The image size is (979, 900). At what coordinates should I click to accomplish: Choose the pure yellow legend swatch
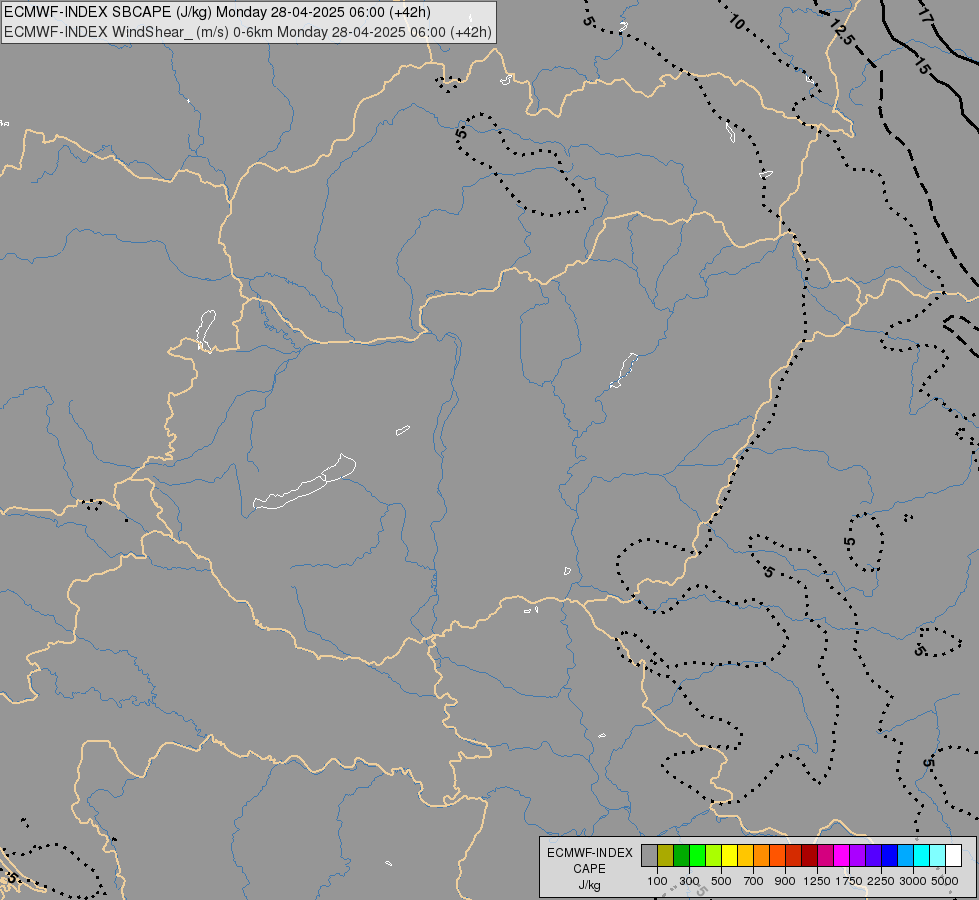[729, 856]
